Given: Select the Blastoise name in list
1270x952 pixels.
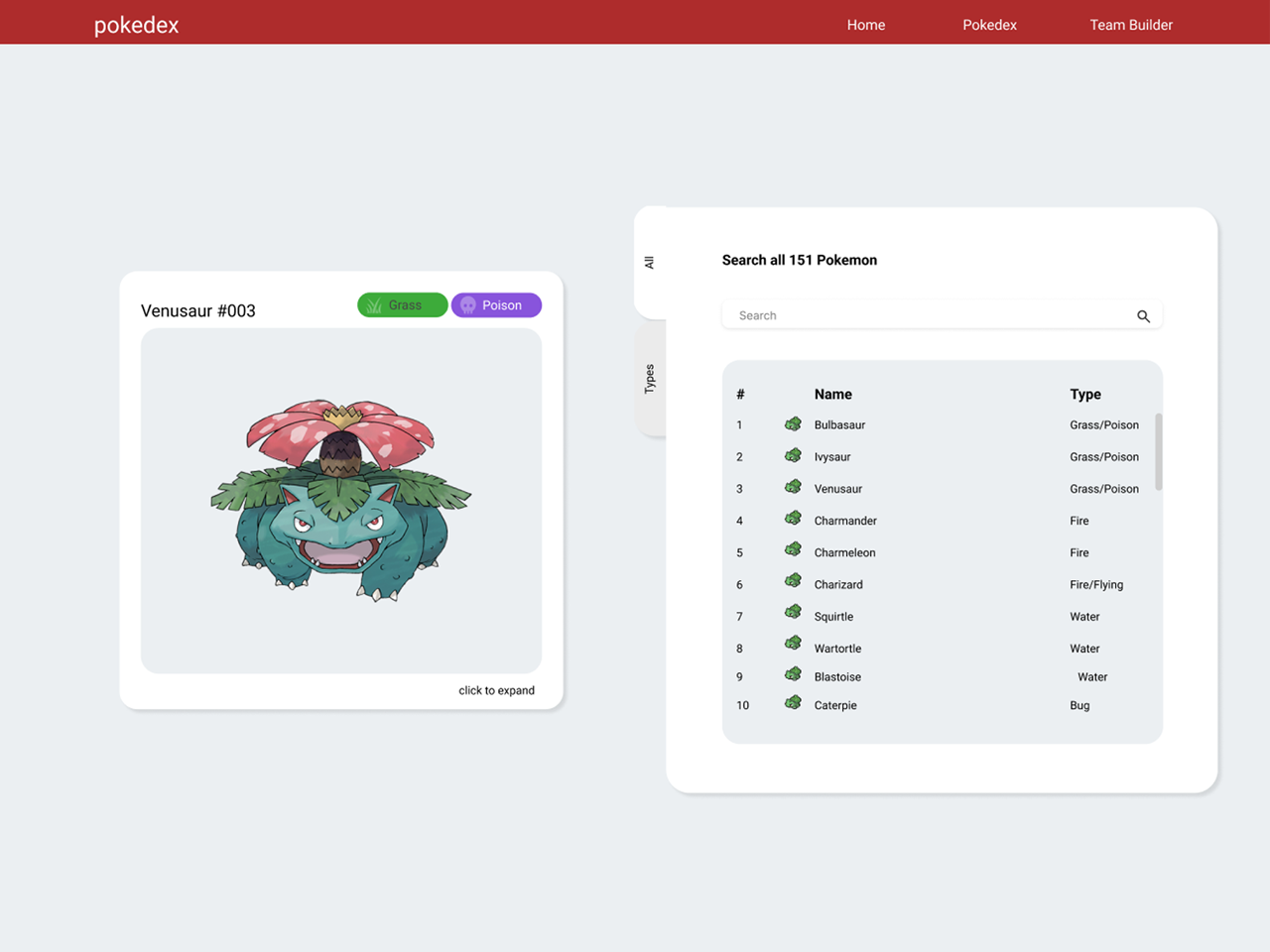Looking at the screenshot, I should (837, 676).
